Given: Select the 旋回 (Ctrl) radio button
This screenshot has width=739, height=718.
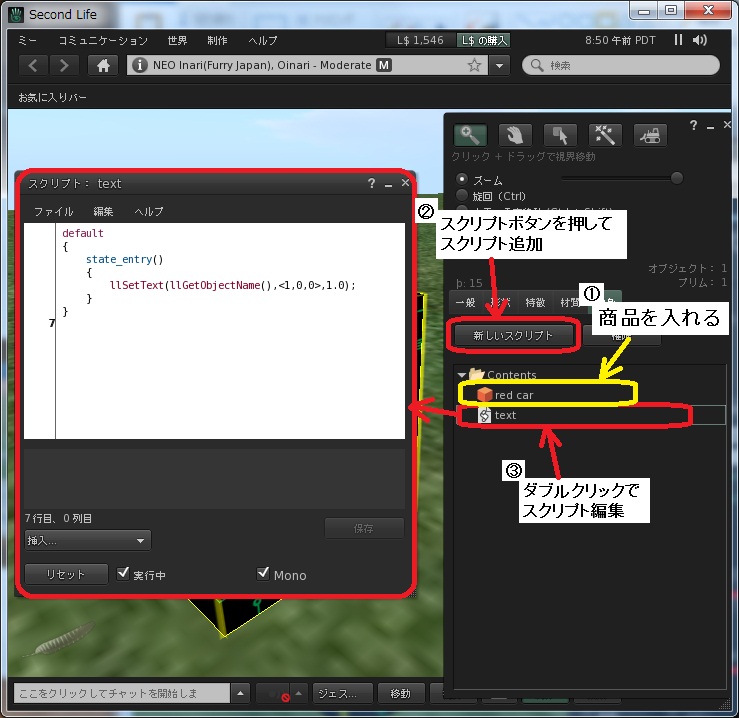Looking at the screenshot, I should click(461, 196).
